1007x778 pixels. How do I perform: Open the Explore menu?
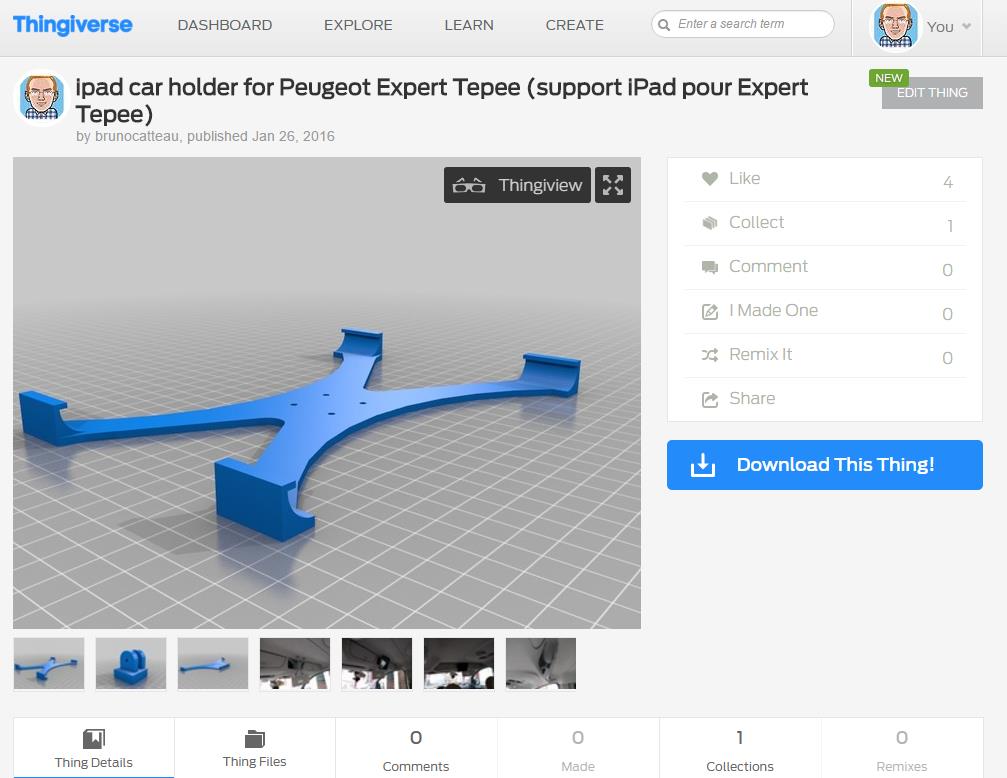358,25
